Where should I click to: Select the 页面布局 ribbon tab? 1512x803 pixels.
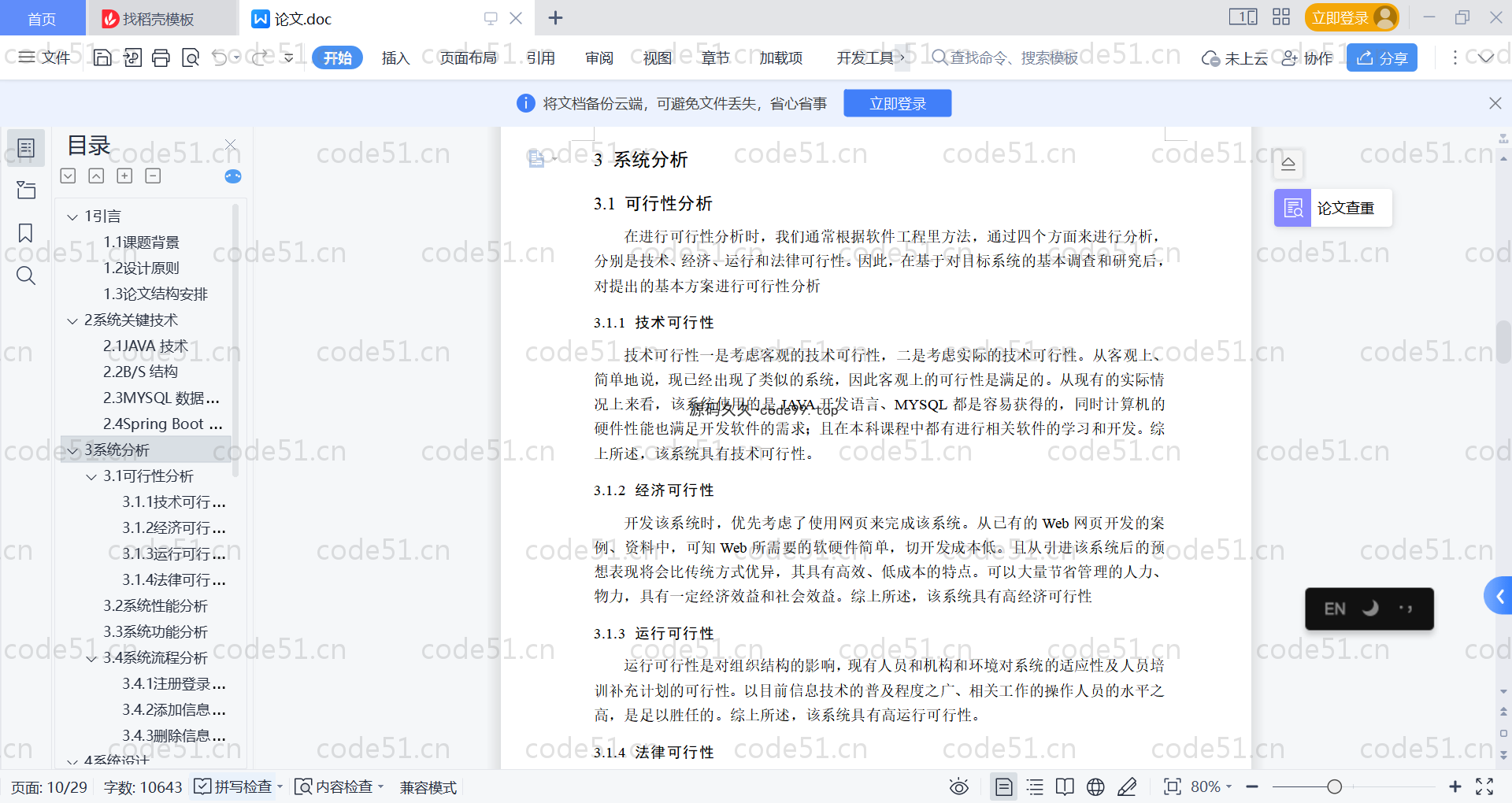pyautogui.click(x=468, y=57)
